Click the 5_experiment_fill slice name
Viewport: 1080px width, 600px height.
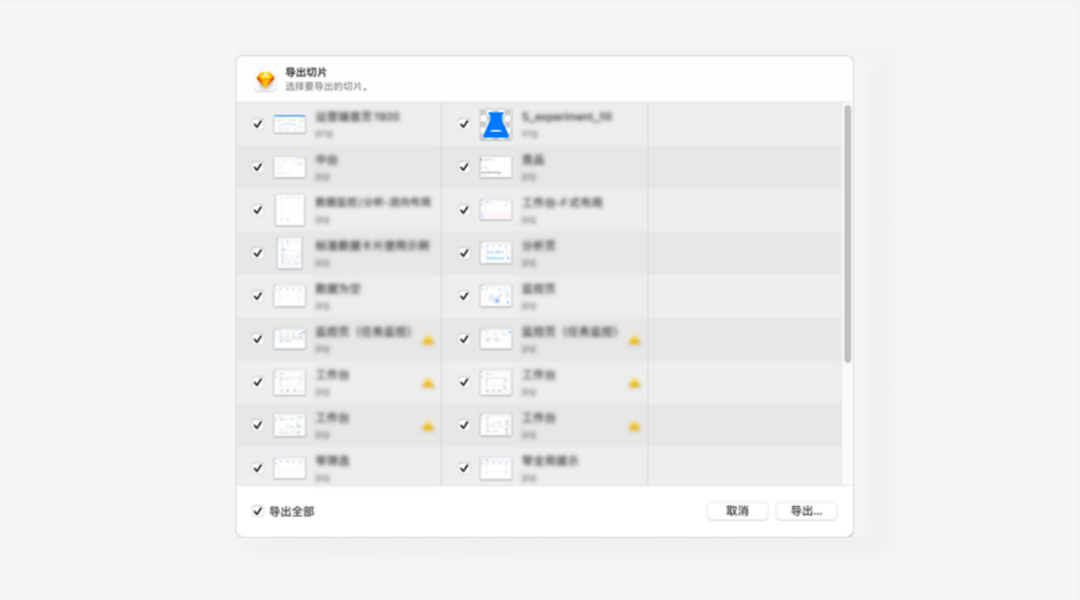point(567,117)
